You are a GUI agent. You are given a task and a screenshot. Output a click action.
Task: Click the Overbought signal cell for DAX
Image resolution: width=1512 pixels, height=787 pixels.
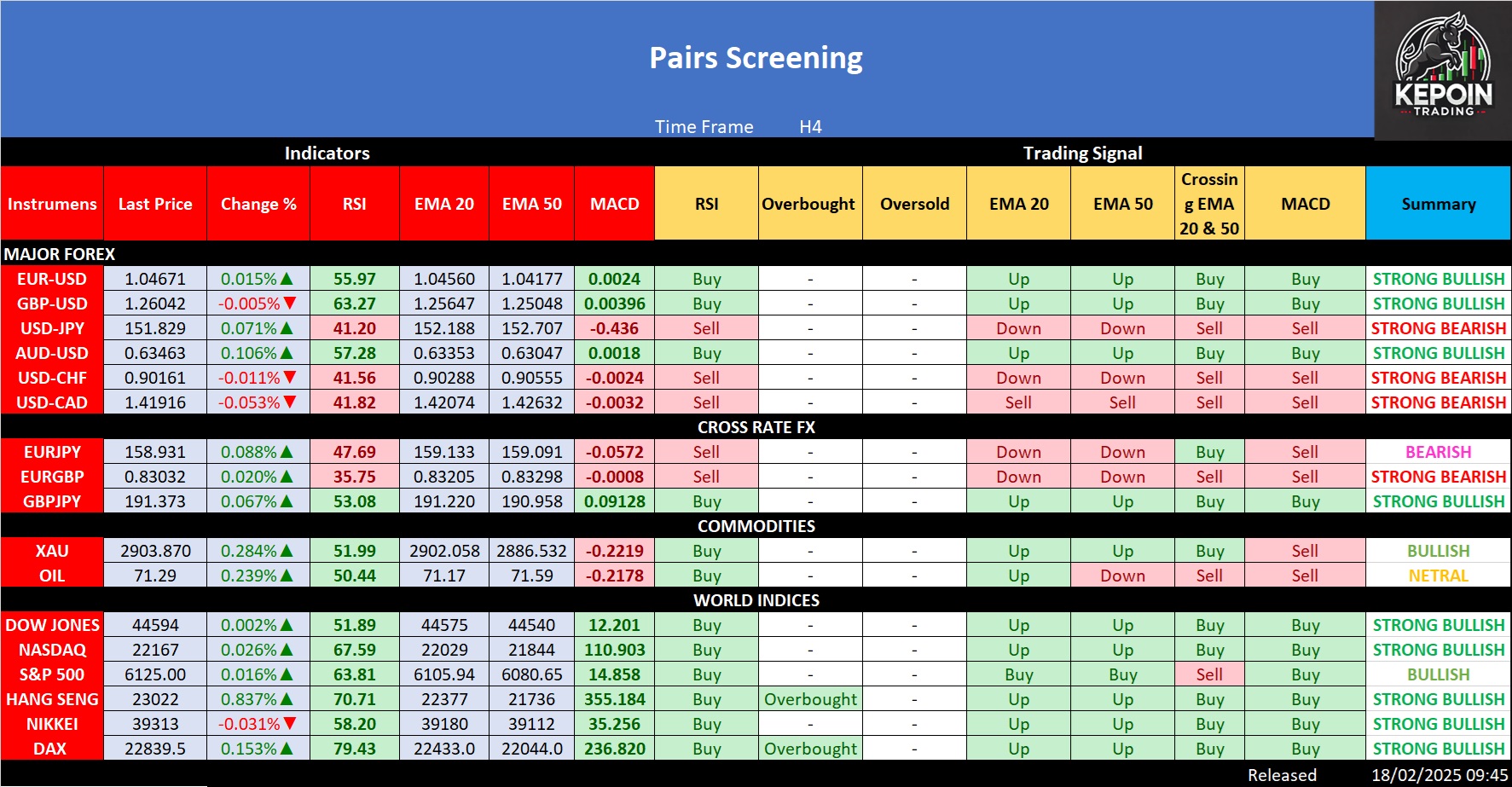tap(810, 749)
